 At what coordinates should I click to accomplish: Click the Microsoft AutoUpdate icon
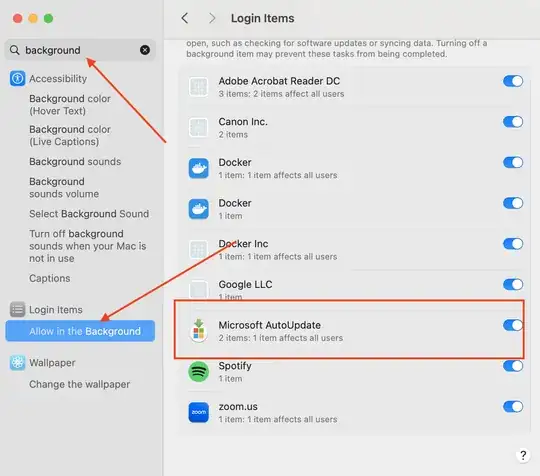[x=198, y=331]
